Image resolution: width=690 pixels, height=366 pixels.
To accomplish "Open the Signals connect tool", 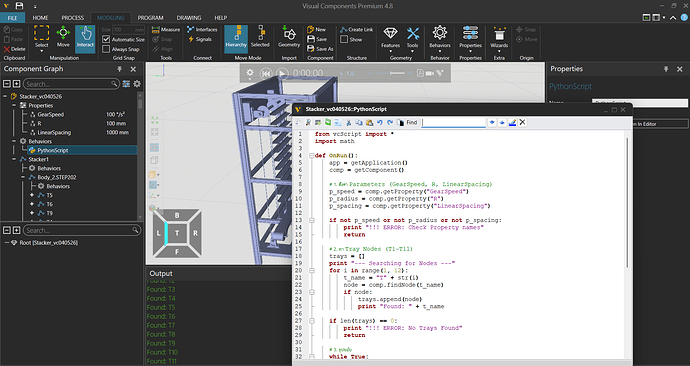I will 200,39.
